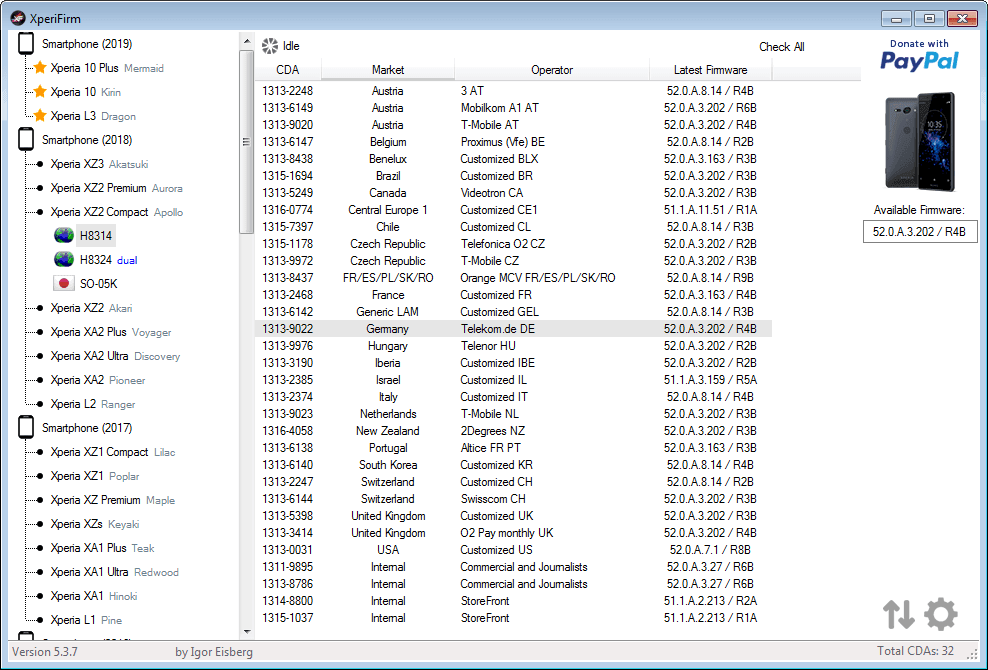Select the H8314 model
This screenshot has width=988, height=670.
[x=96, y=236]
